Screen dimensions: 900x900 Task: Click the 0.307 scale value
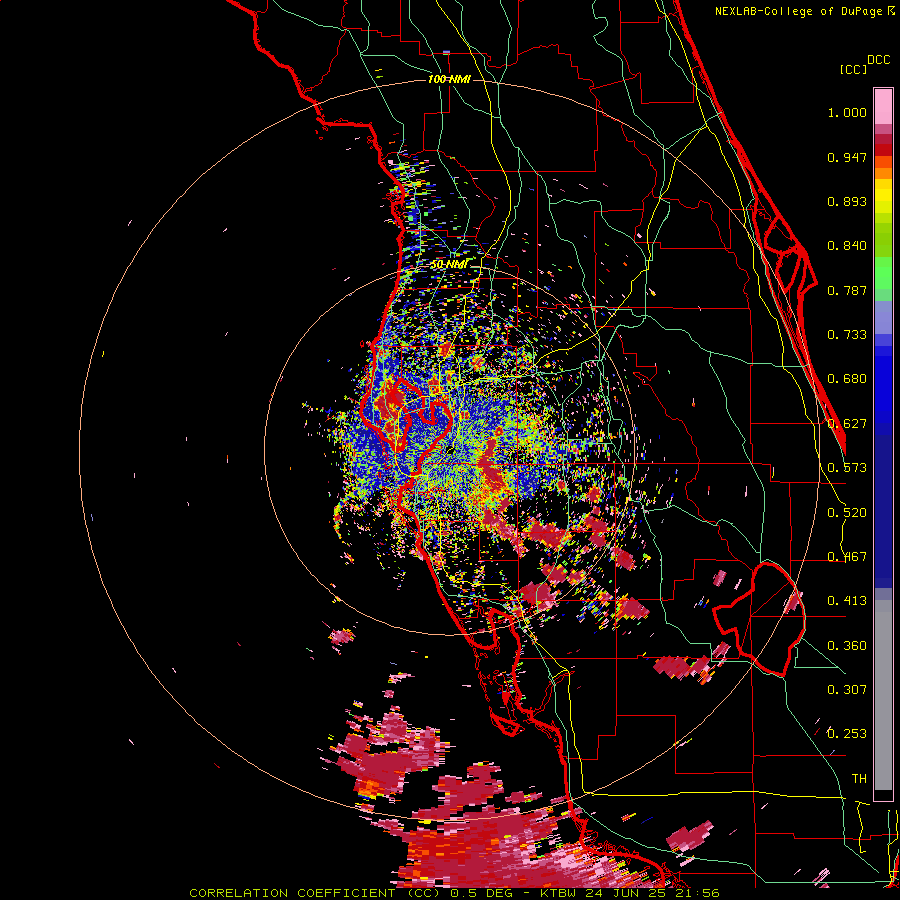[847, 690]
